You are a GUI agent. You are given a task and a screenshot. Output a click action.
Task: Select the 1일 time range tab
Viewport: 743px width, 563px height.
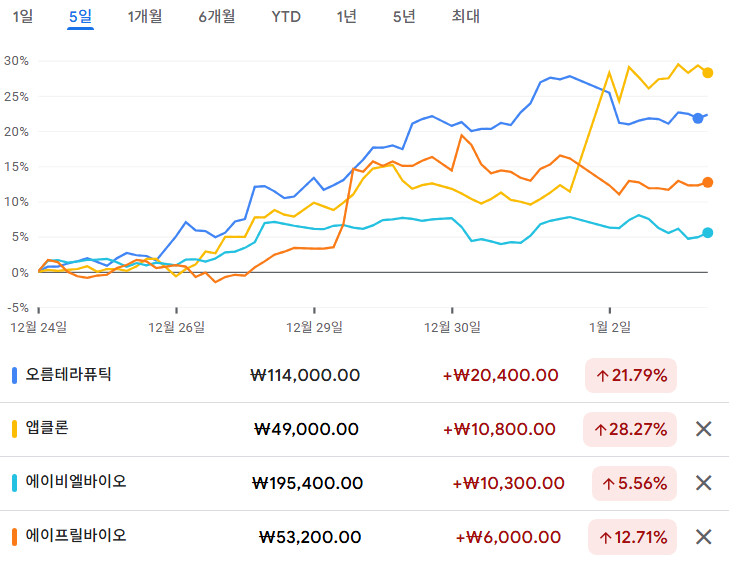point(21,17)
